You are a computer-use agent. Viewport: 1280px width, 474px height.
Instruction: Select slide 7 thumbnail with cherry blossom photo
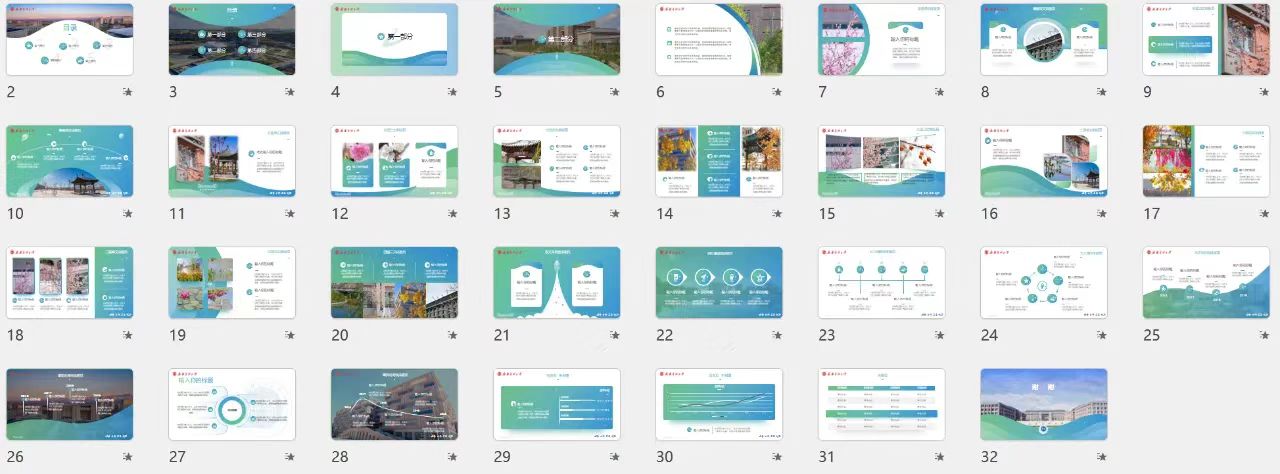coord(881,39)
